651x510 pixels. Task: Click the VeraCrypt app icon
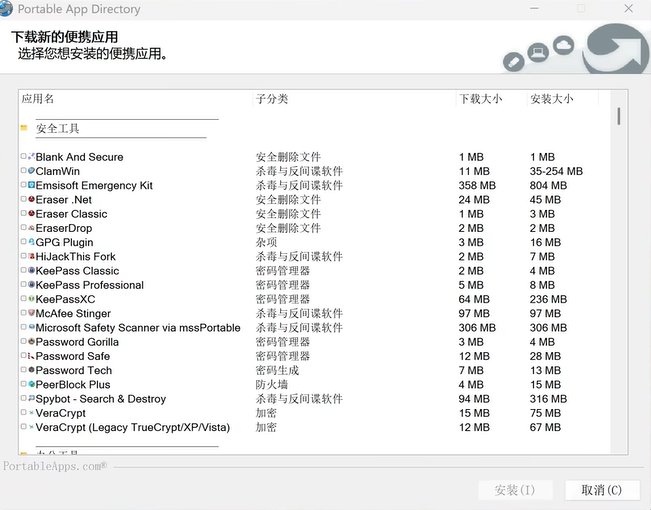pyautogui.click(x=31, y=412)
